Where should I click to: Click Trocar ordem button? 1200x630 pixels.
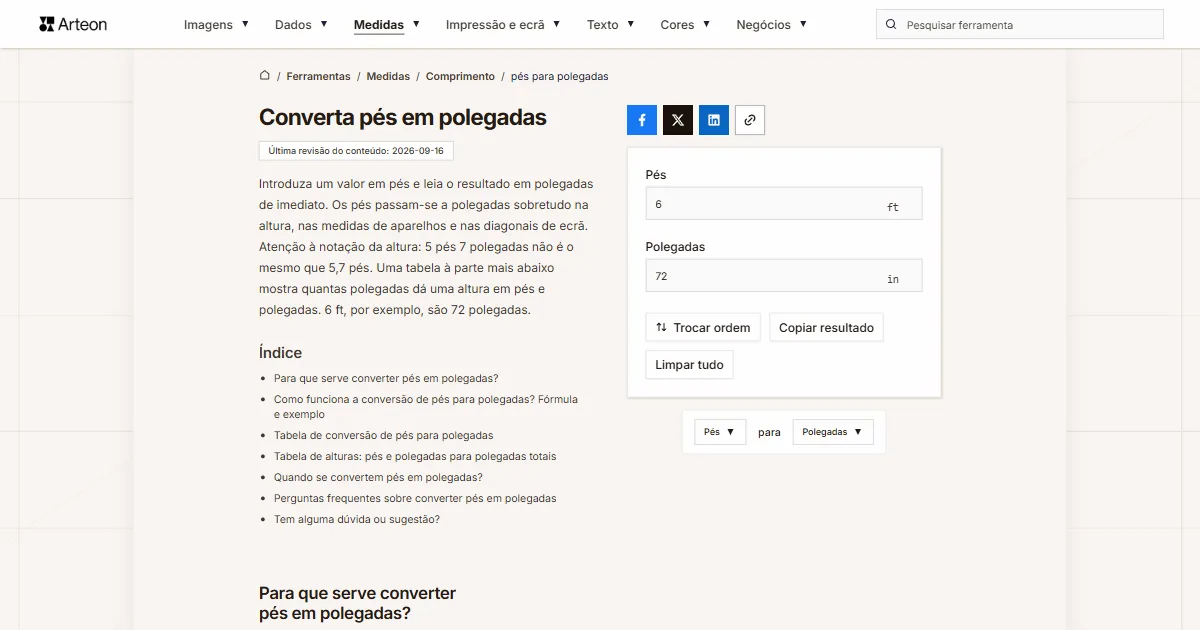703,328
